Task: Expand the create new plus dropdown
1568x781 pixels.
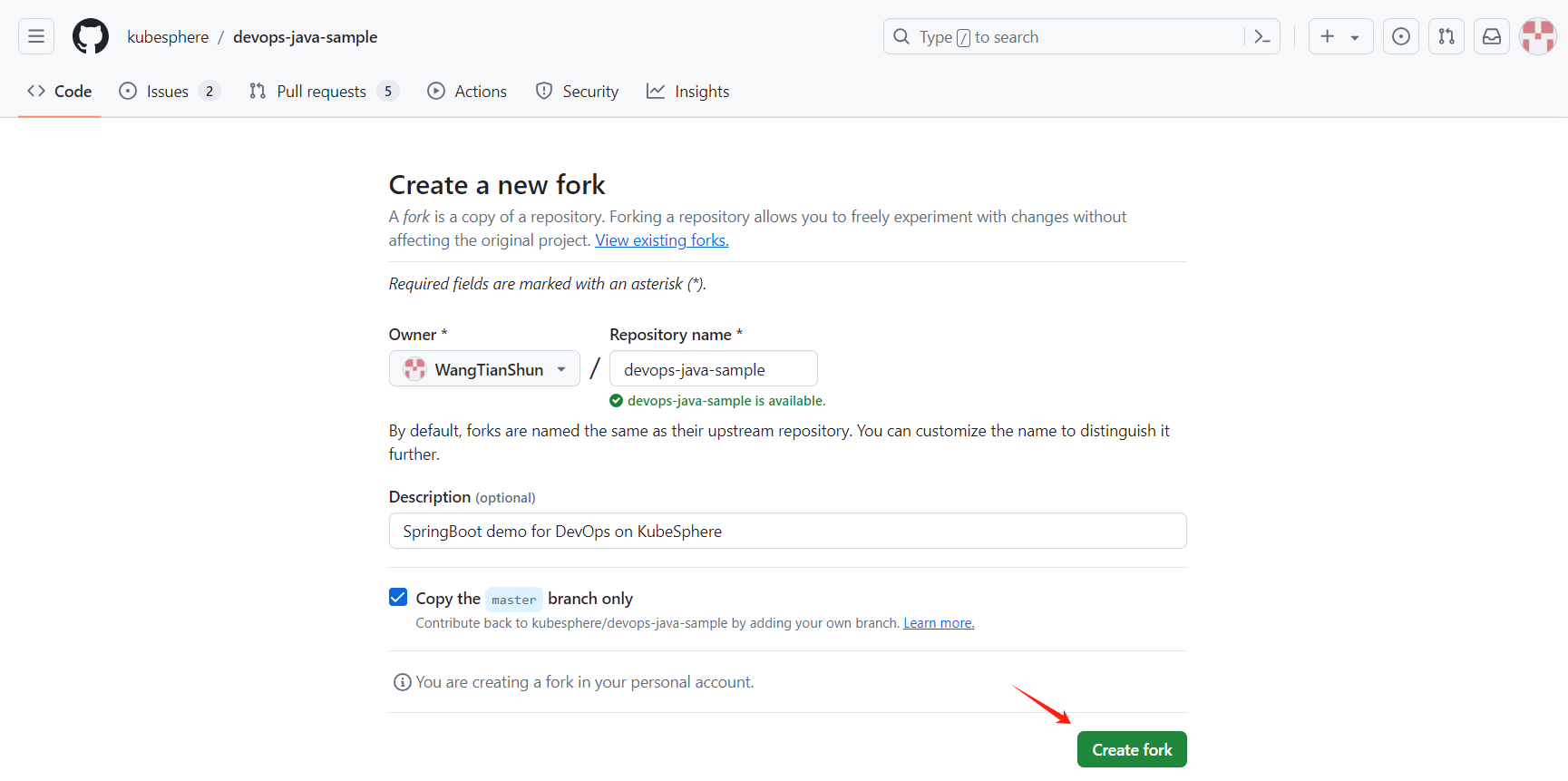Action: click(x=1339, y=36)
